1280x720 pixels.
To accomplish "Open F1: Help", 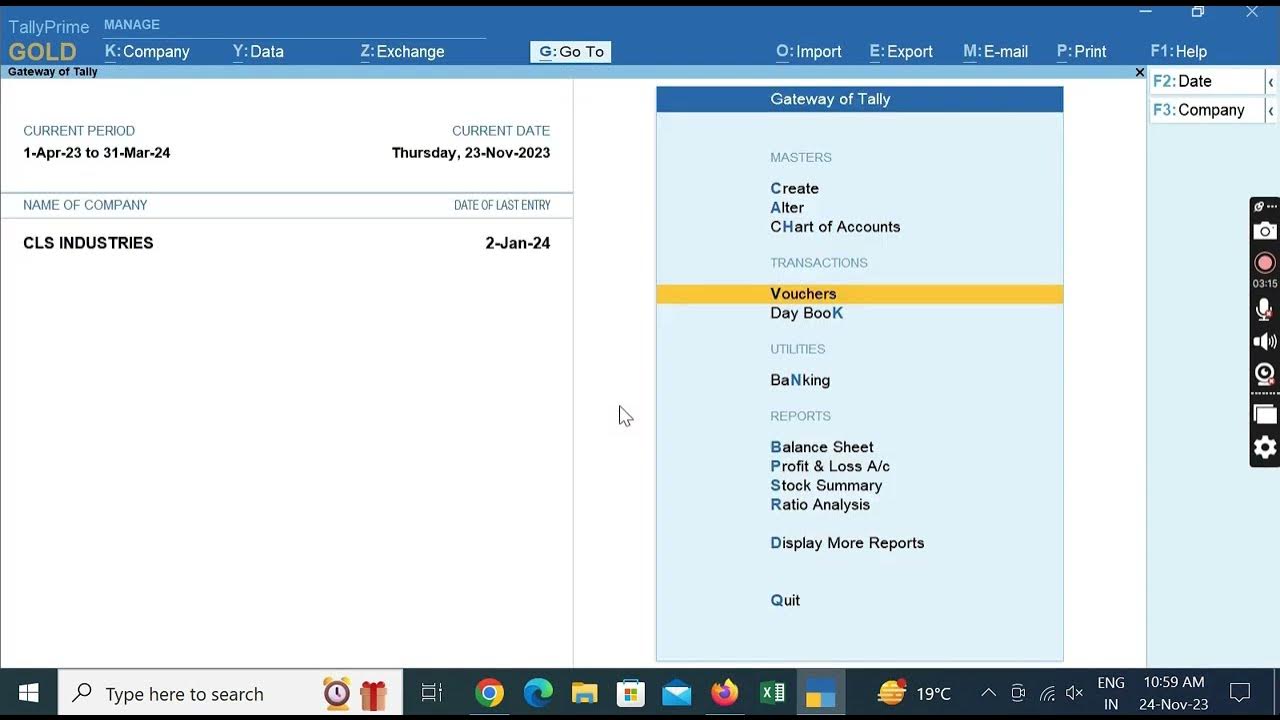I will (1179, 51).
